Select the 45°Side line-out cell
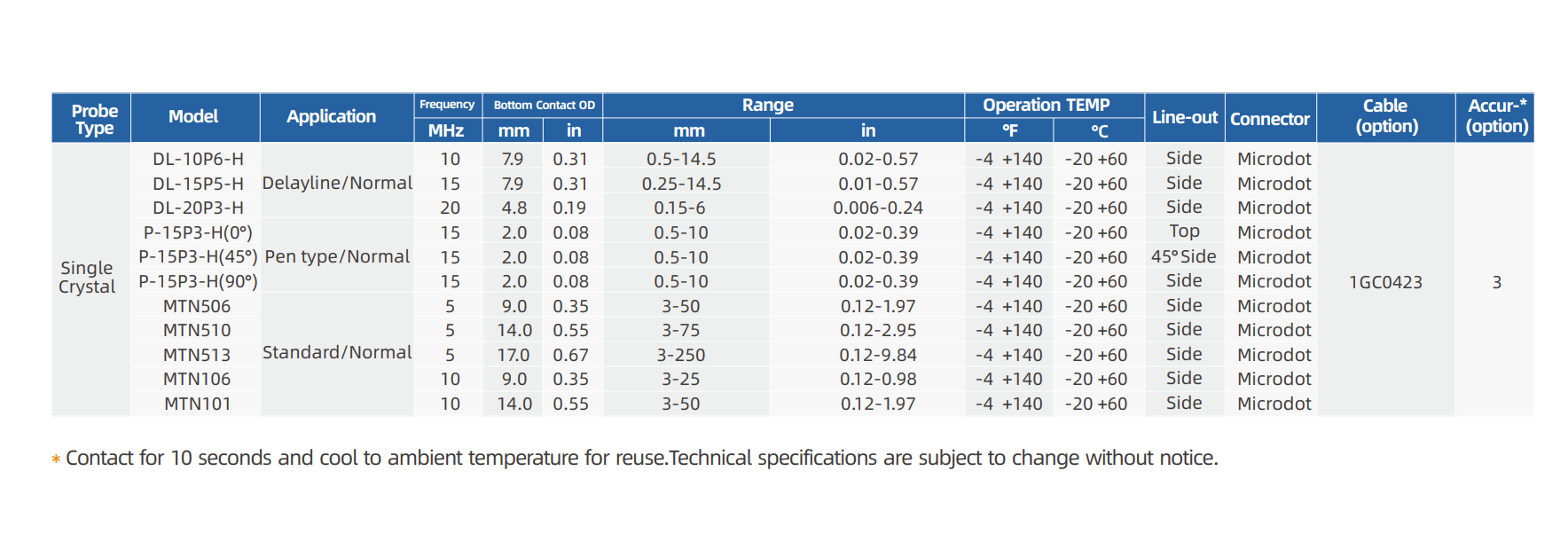Screen dimensions: 1568x534 coord(1183,257)
